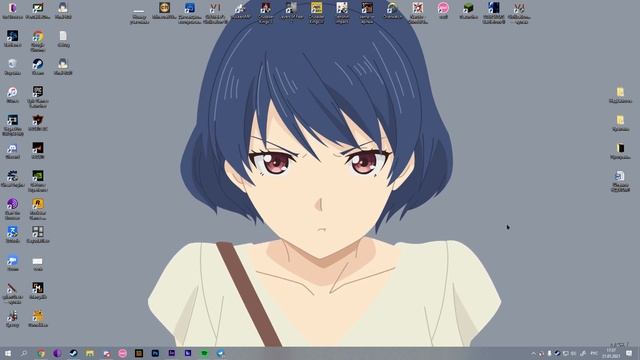
Task: Launch Photoshop from the taskbar
Action: coord(155,353)
